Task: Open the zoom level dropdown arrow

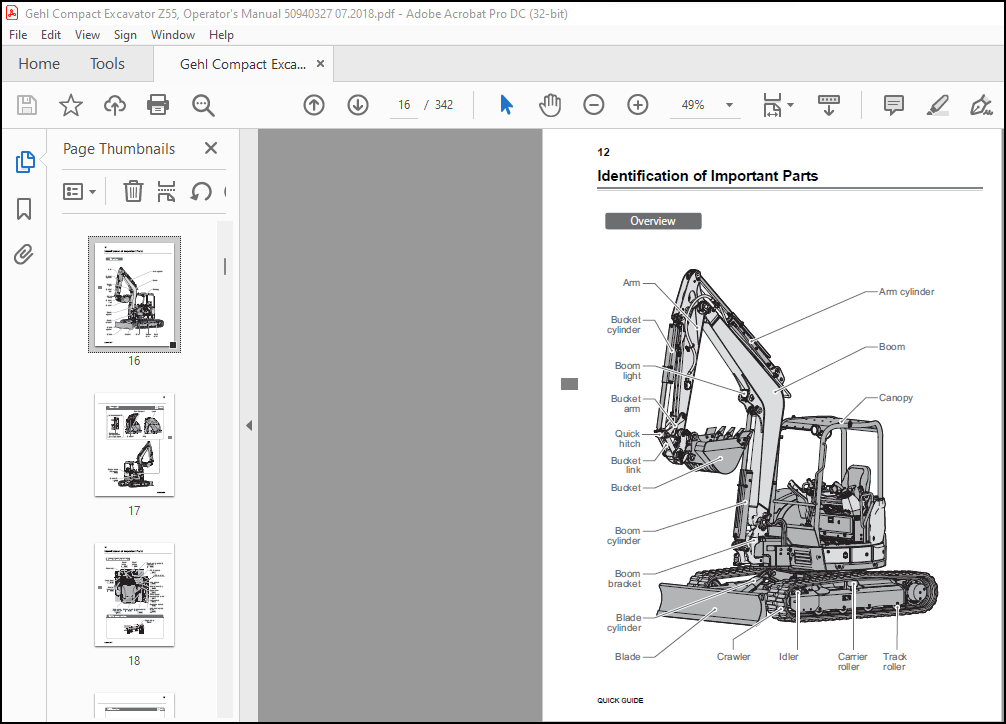Action: 729,105
